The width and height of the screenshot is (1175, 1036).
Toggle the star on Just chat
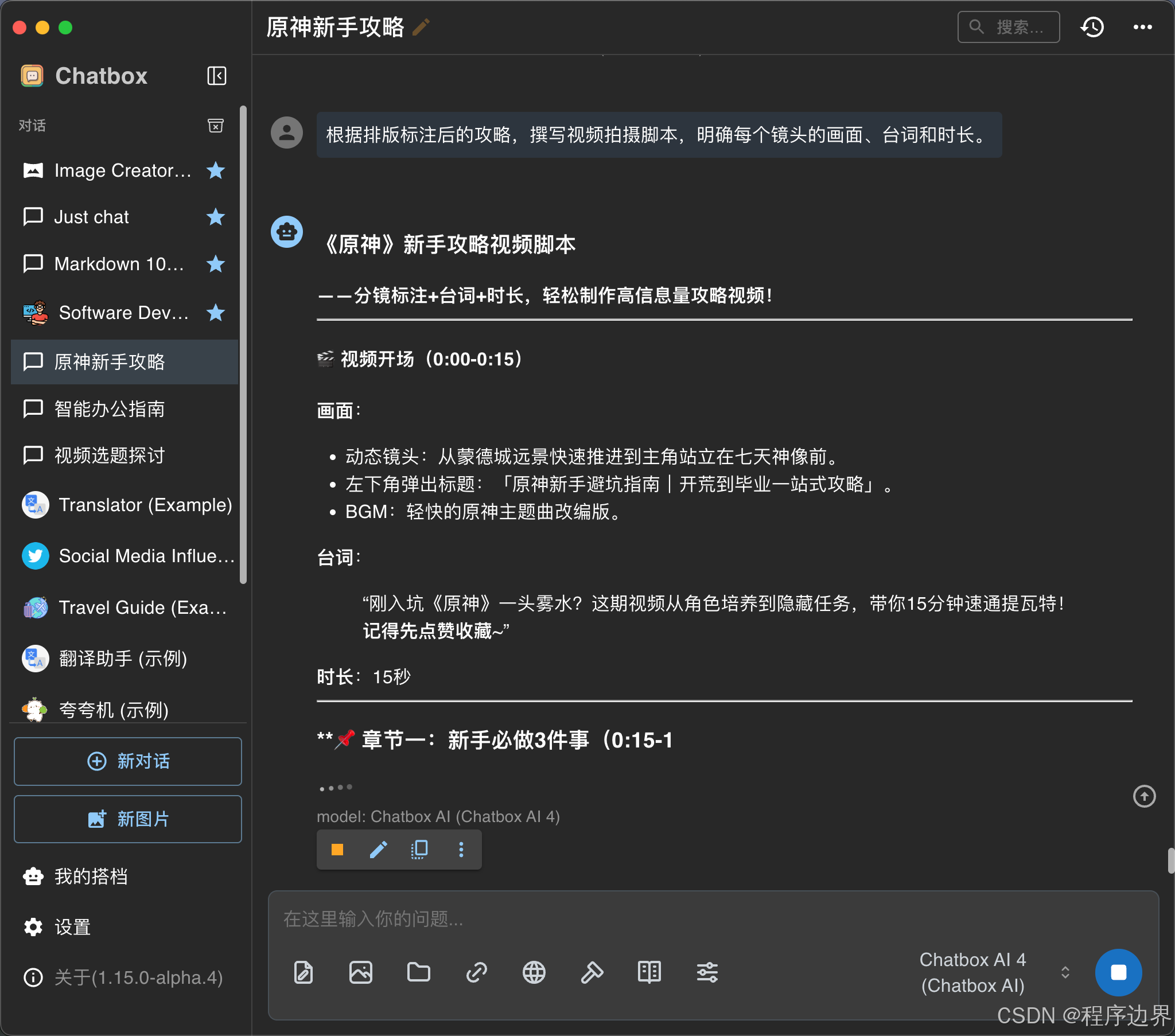(216, 217)
